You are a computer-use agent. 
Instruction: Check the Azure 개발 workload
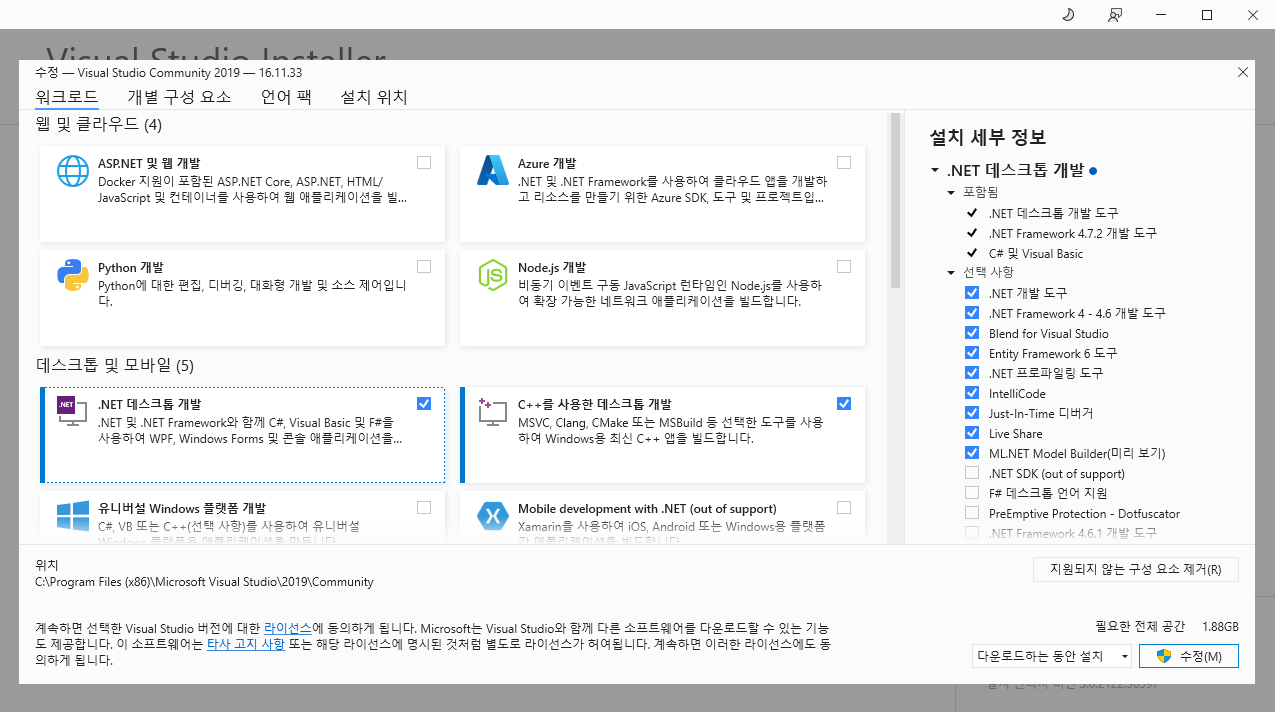[x=844, y=162]
